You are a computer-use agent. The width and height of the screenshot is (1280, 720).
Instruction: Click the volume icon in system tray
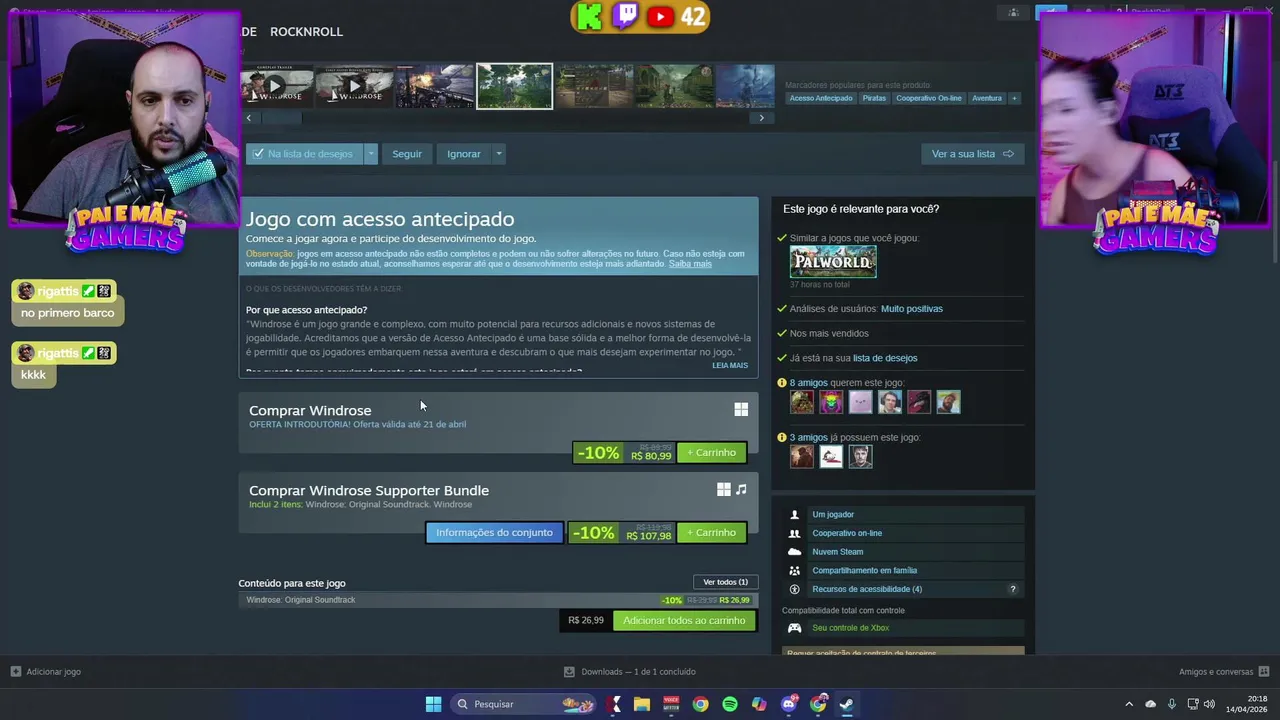click(x=1209, y=704)
